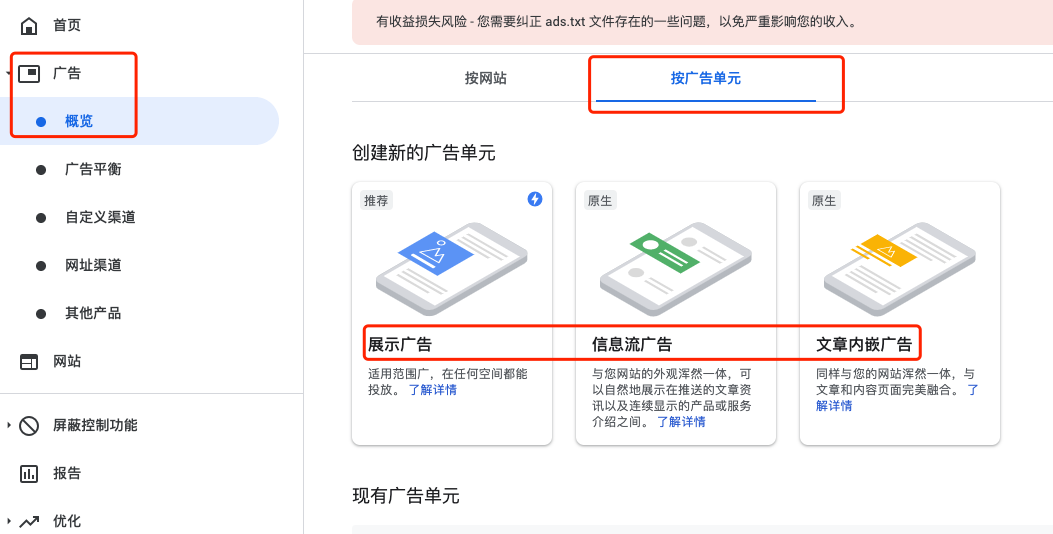
Task: Switch to the 按广告单元 tab
Action: pos(706,78)
